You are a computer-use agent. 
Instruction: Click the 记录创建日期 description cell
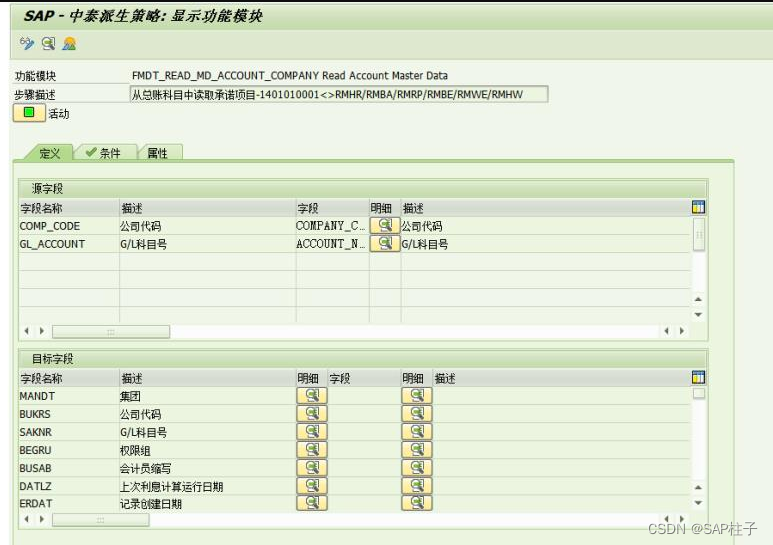[208, 504]
